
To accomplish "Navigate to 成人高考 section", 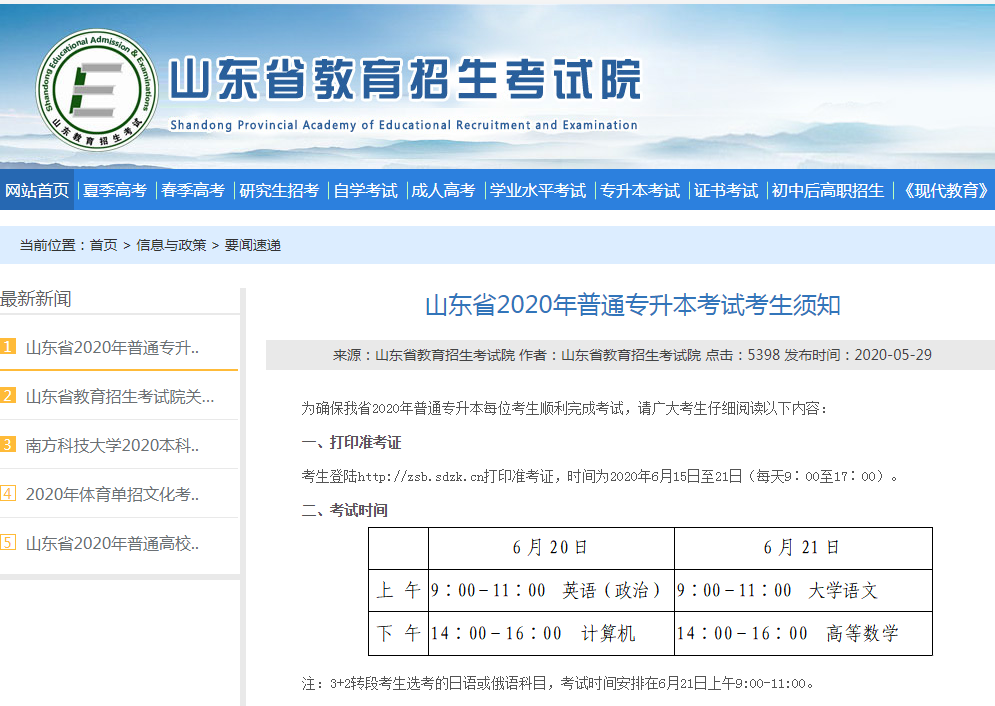I will click(444, 190).
